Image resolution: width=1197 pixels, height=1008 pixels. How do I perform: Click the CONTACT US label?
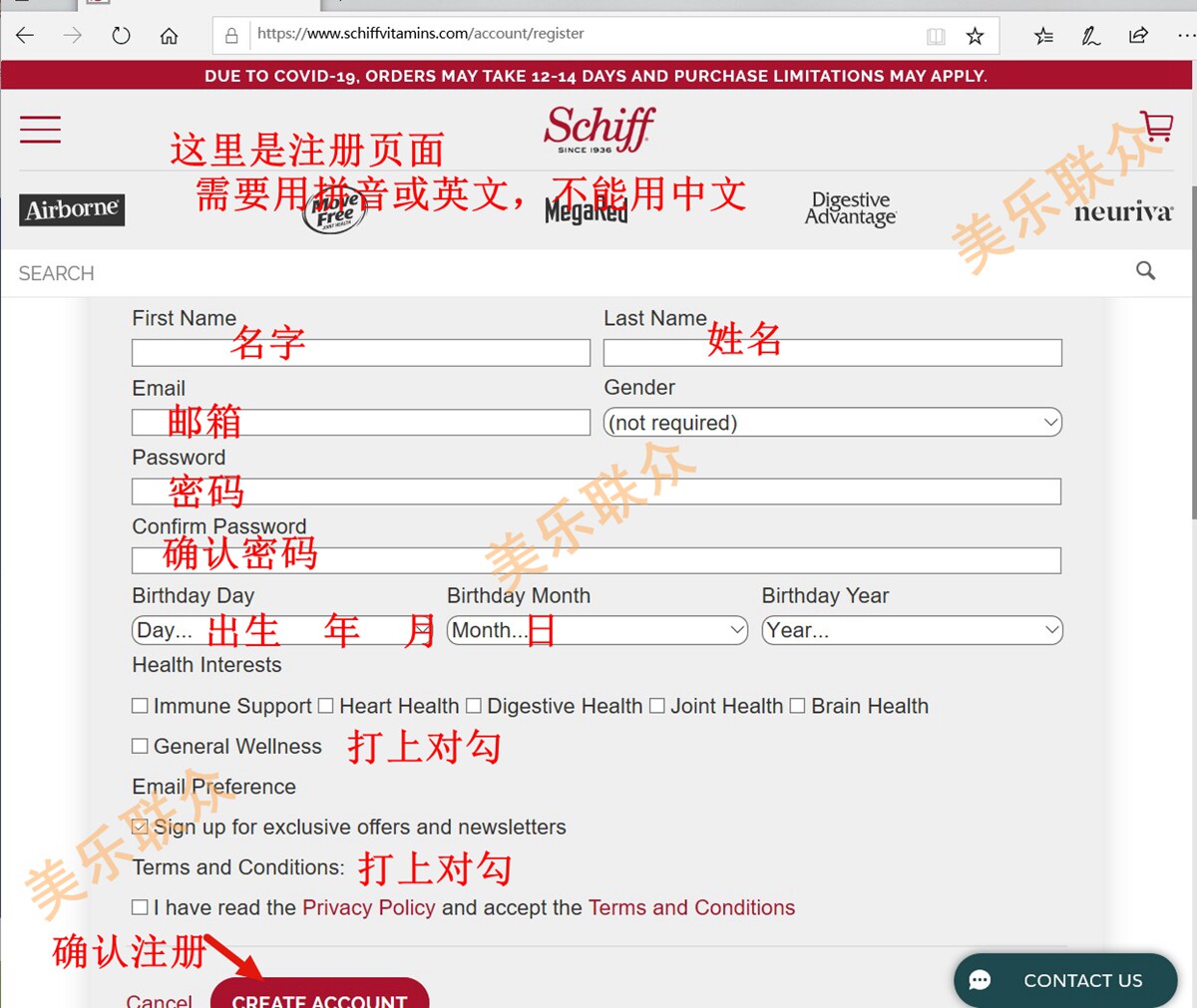[x=1083, y=981]
